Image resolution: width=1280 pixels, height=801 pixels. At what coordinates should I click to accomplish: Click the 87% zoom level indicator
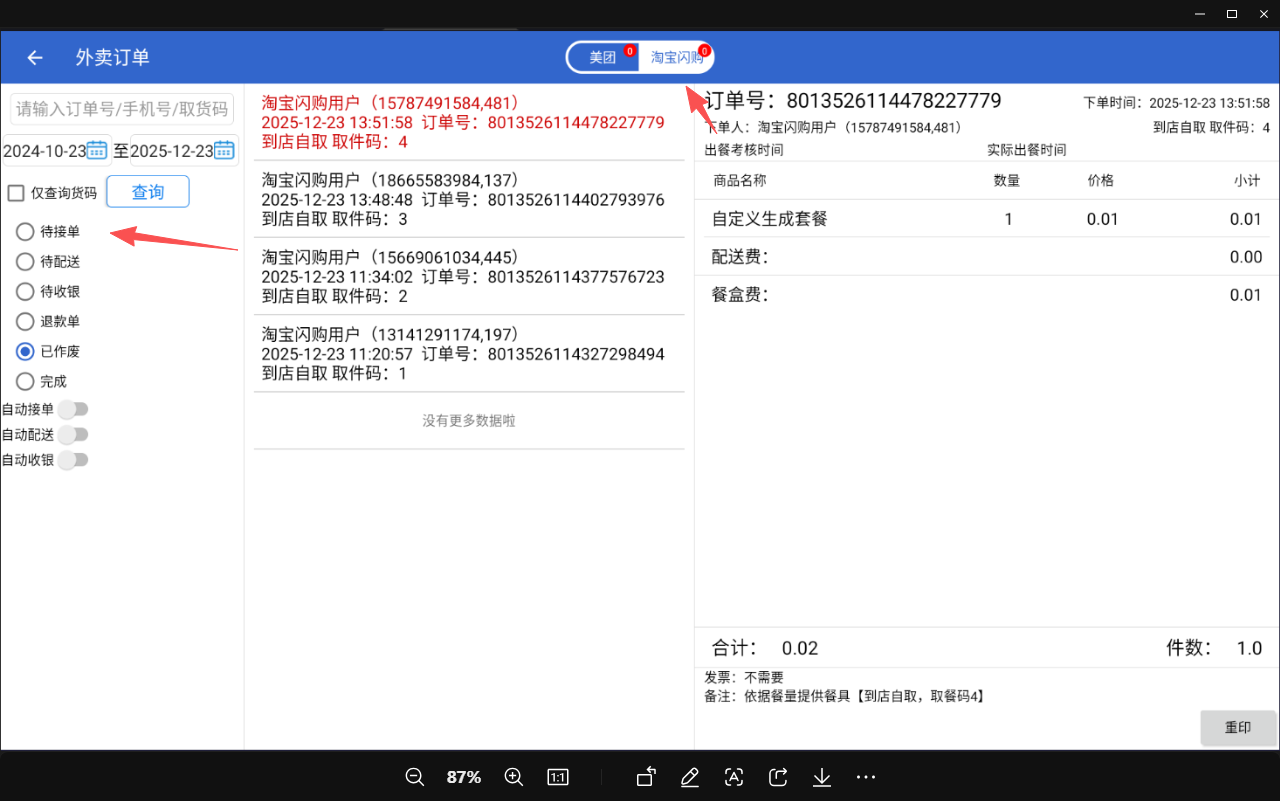464,777
